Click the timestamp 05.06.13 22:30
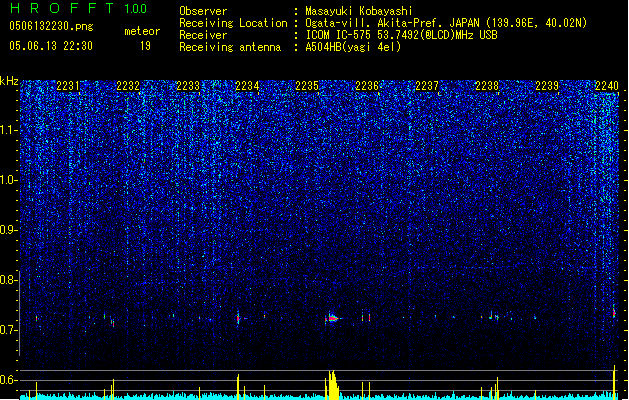 (x=51, y=46)
